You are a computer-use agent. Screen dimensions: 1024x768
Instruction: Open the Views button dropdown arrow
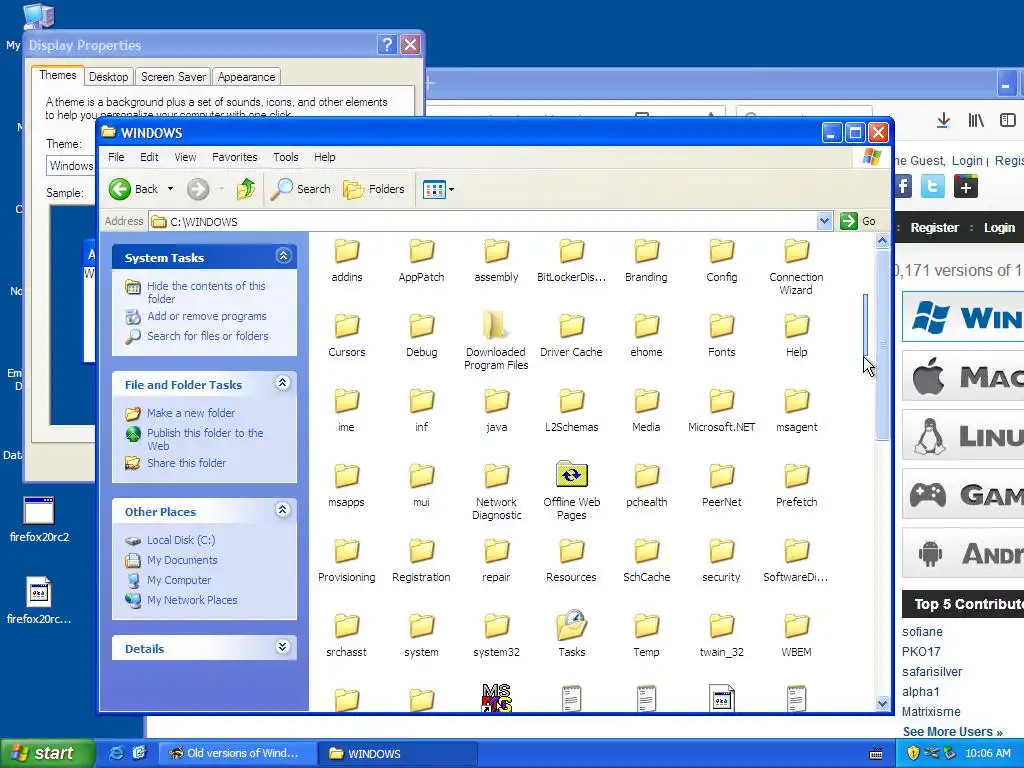click(x=451, y=190)
